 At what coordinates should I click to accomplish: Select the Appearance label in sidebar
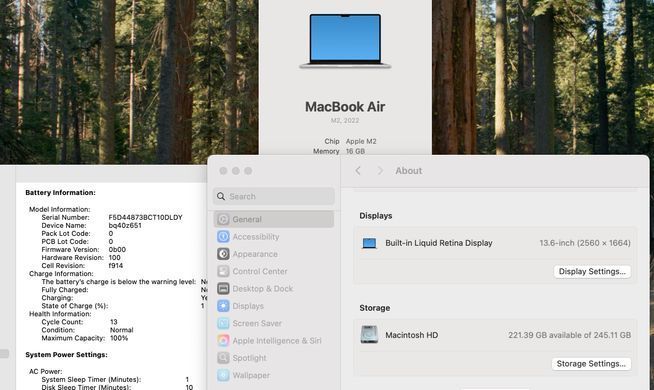[x=255, y=254]
